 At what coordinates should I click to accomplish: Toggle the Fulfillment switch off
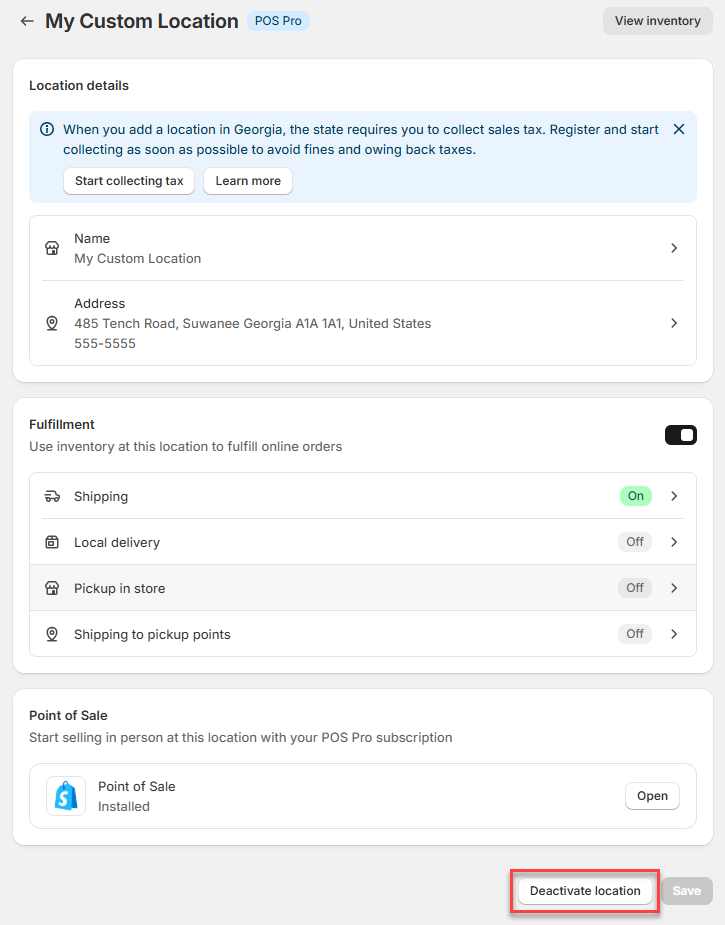click(x=681, y=435)
